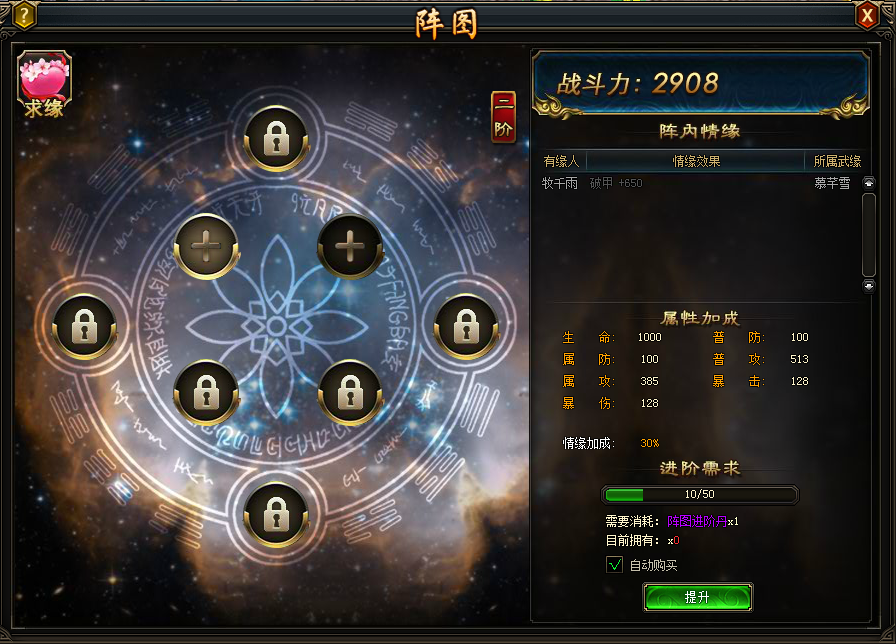This screenshot has width=896, height=644.
Task: Add partner in upper-left plus slot
Action: [x=206, y=247]
